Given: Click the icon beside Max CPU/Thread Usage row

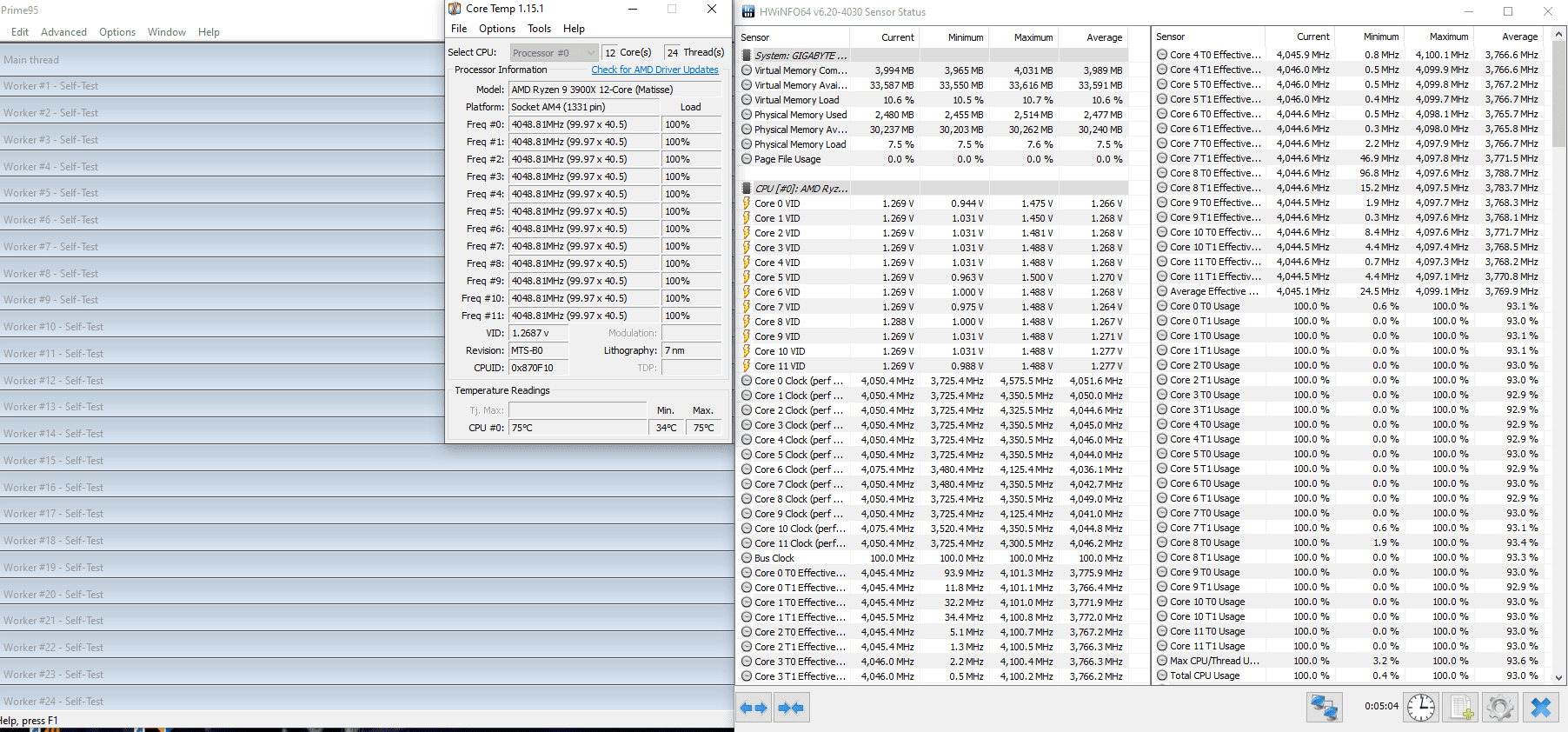Looking at the screenshot, I should pyautogui.click(x=1162, y=661).
